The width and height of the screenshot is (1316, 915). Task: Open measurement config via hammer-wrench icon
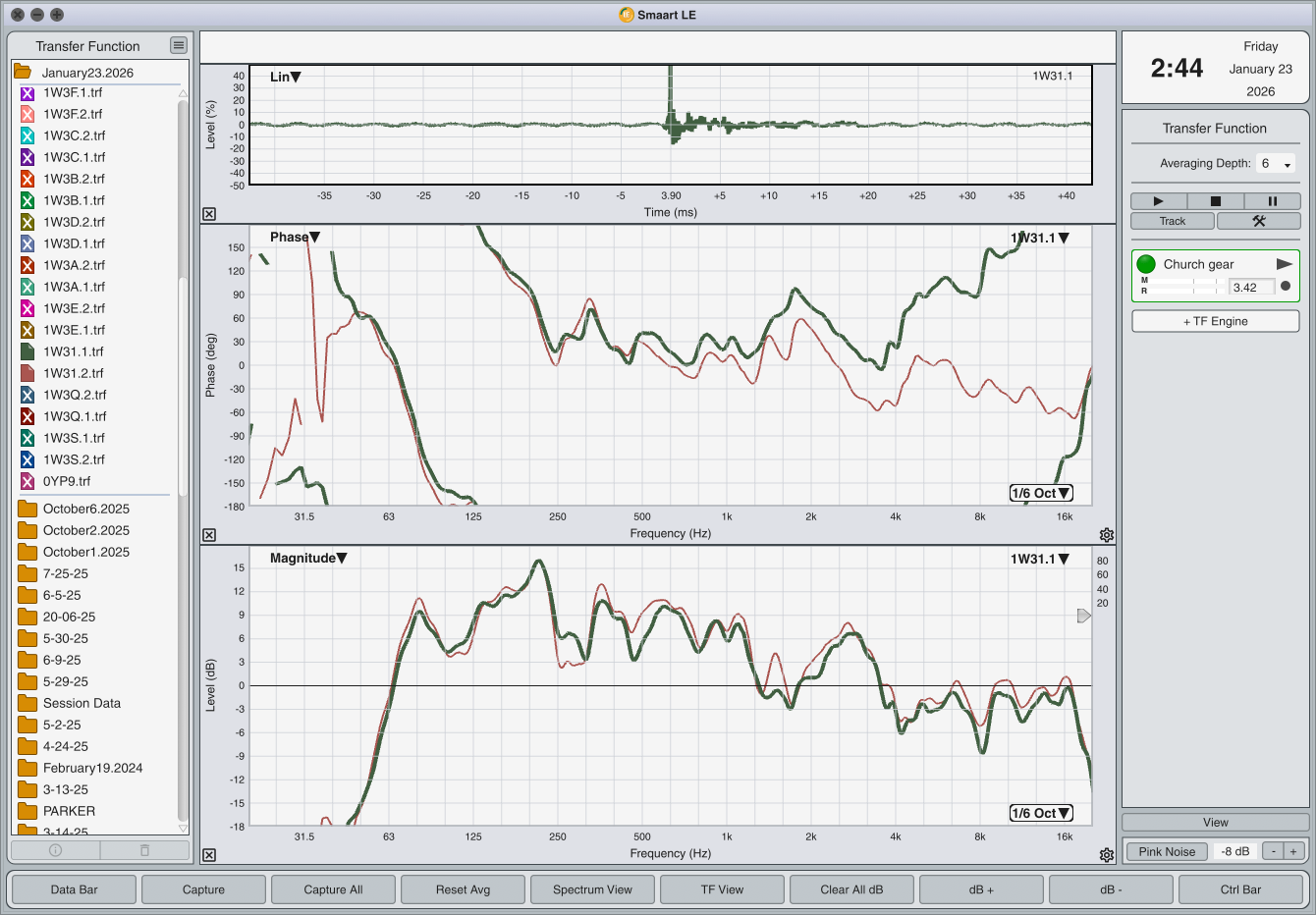[x=1258, y=221]
